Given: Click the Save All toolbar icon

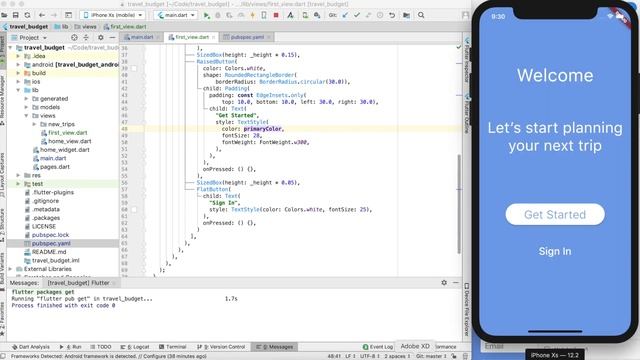Looking at the screenshot, I should click(x=16, y=15).
